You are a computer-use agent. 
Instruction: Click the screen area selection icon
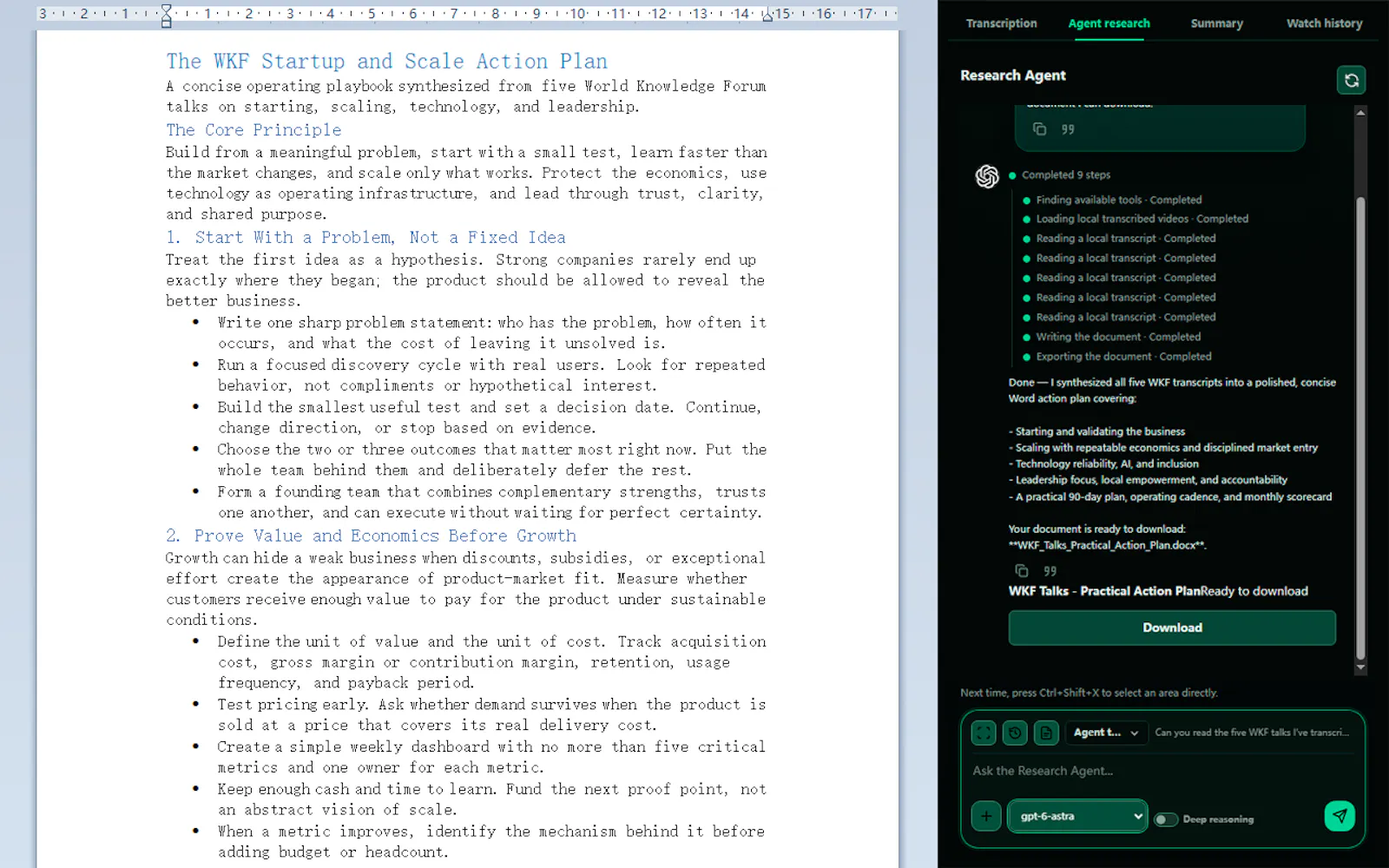[984, 733]
